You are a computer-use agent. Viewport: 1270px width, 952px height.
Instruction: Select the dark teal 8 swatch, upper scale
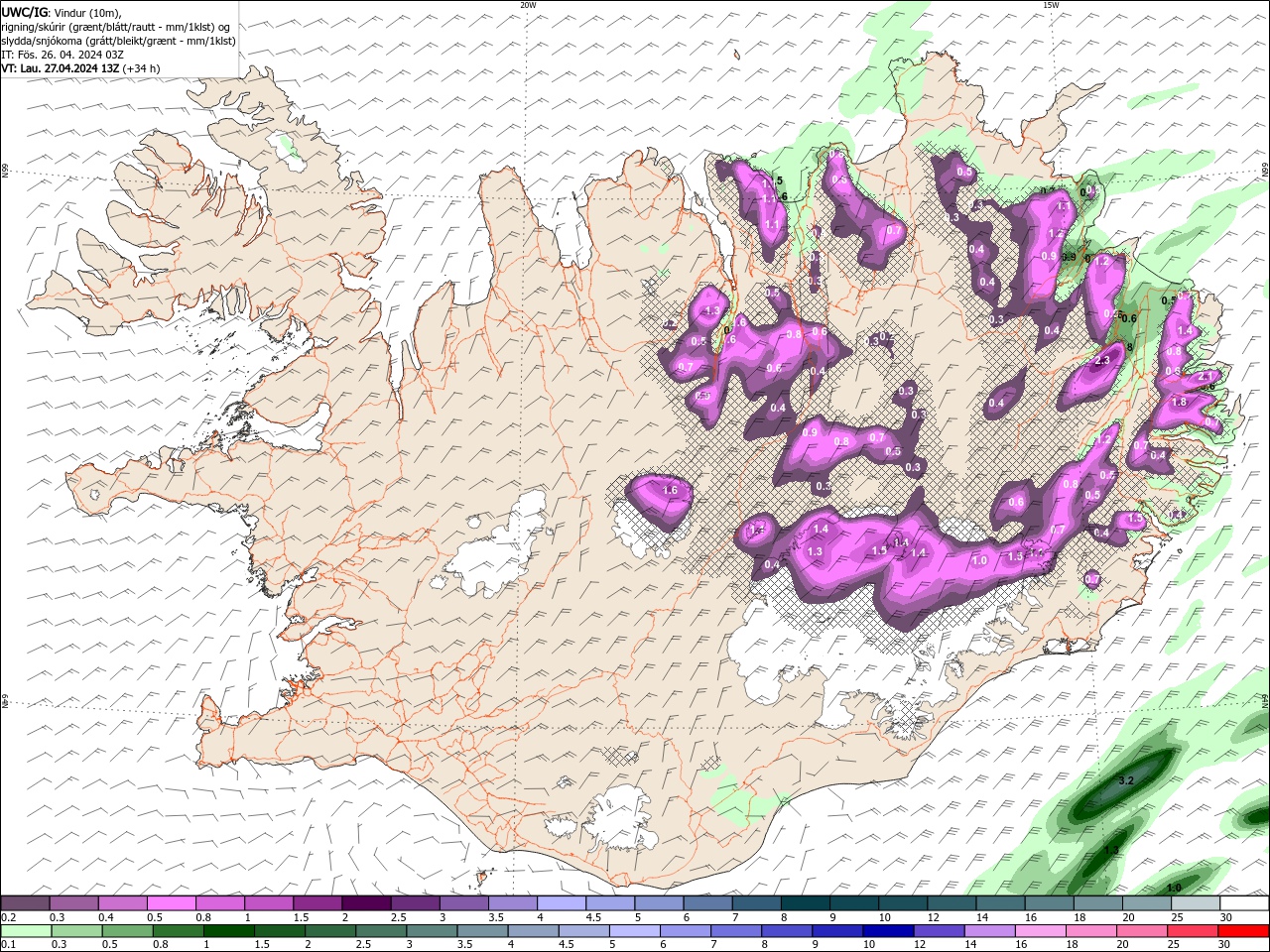point(806,902)
